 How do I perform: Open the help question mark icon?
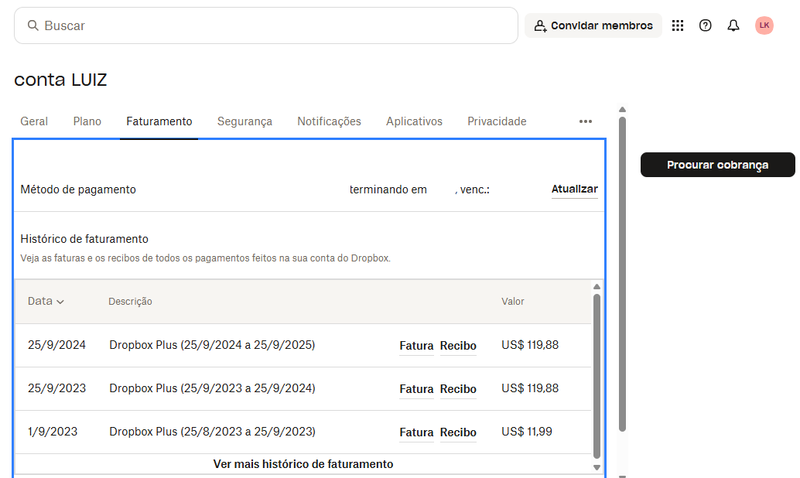(x=705, y=26)
